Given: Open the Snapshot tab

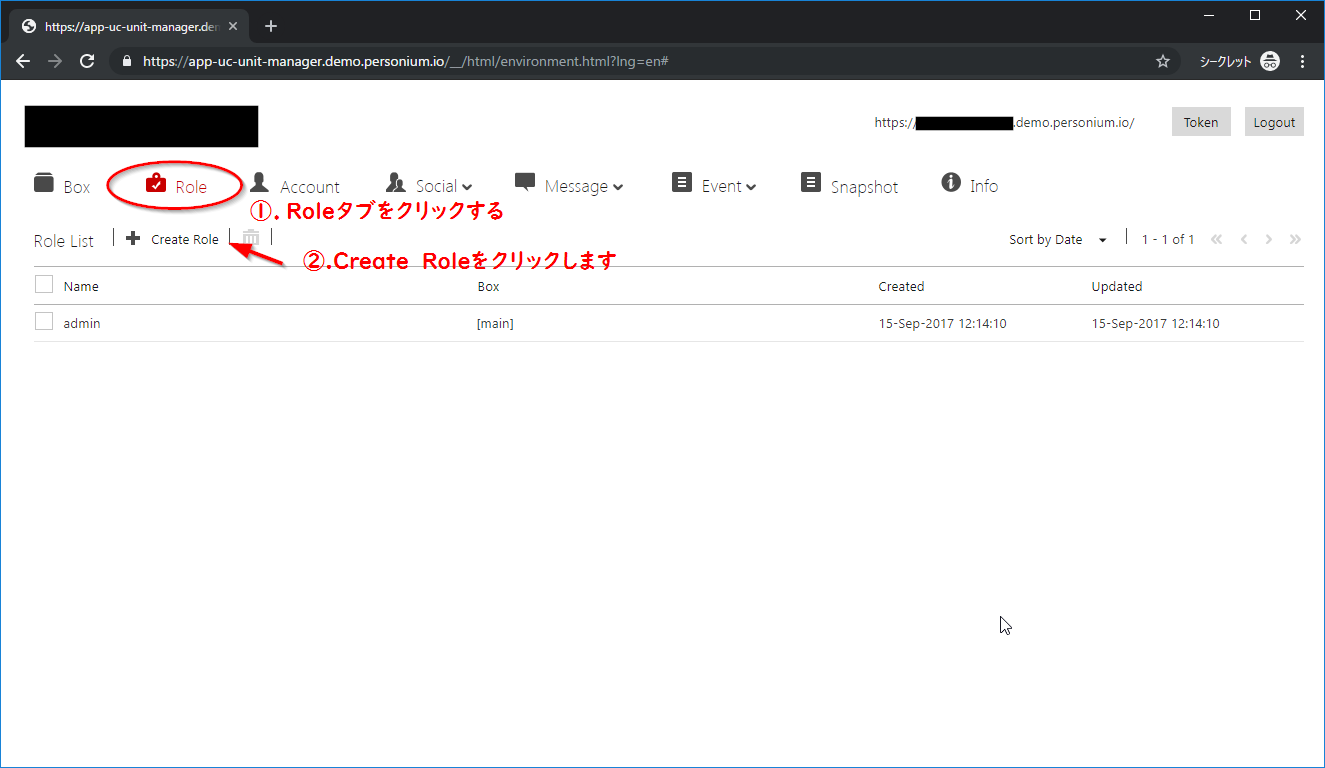Looking at the screenshot, I should click(850, 185).
